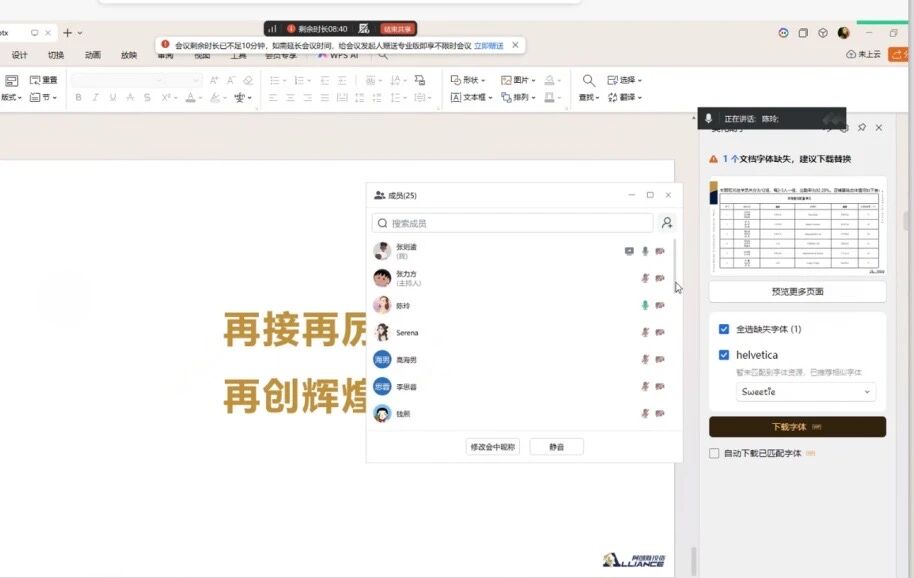The width and height of the screenshot is (914, 578).
Task: Pin the font panel with pin icon
Action: tap(862, 128)
